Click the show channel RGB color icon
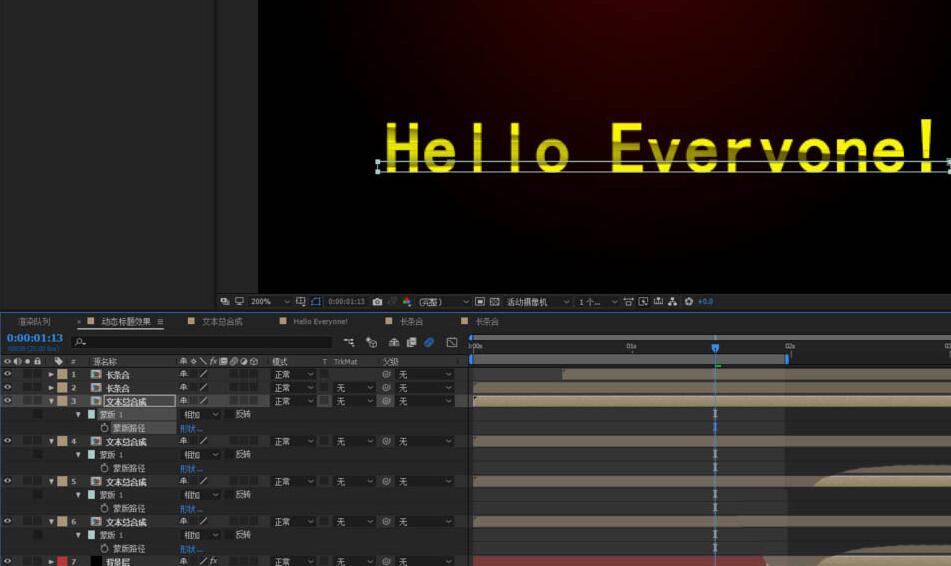Viewport: 951px width, 566px height. pos(407,301)
